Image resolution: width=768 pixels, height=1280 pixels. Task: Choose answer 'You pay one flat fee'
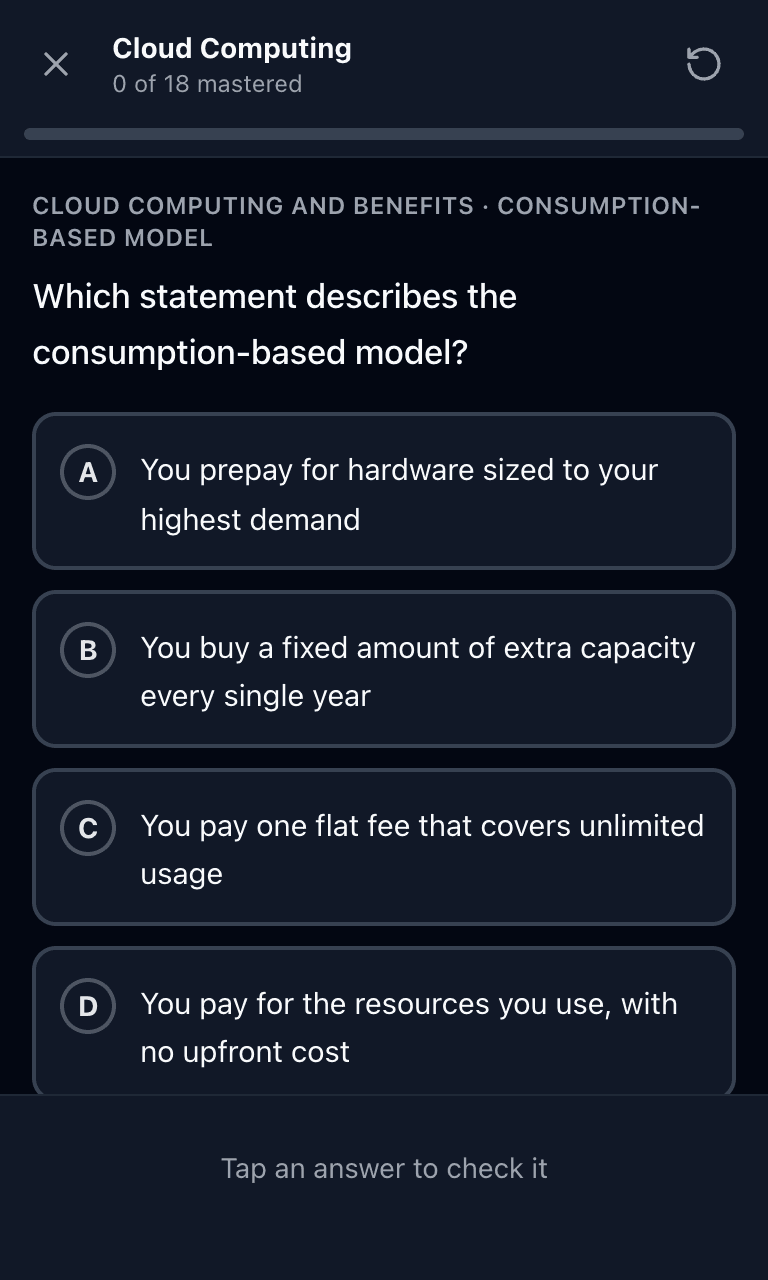click(384, 847)
